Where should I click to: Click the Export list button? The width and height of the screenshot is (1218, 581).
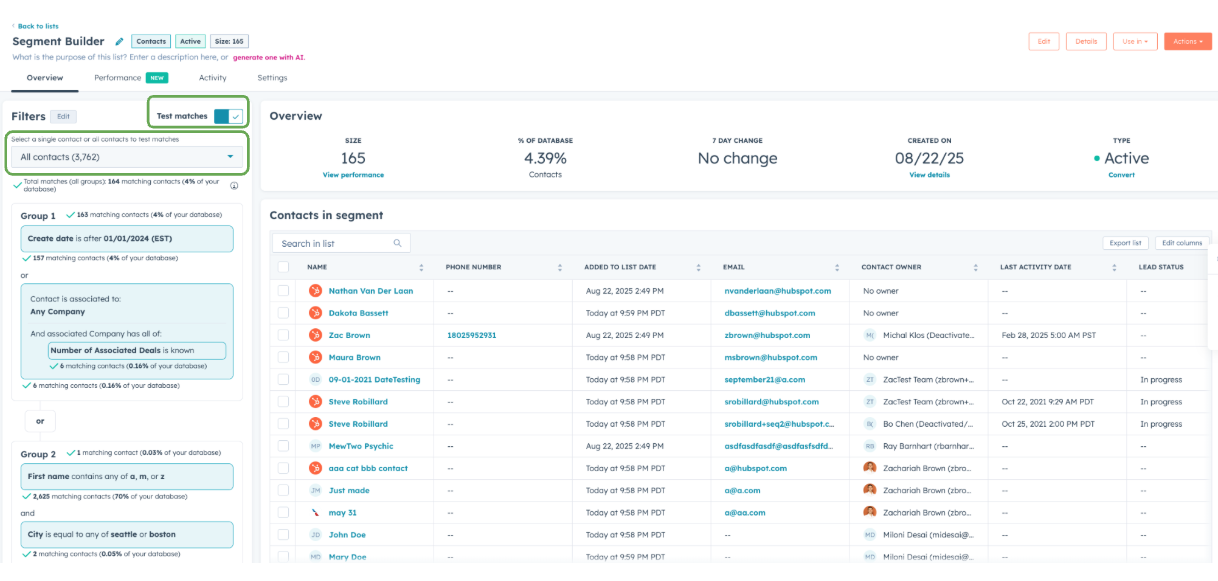click(1125, 243)
